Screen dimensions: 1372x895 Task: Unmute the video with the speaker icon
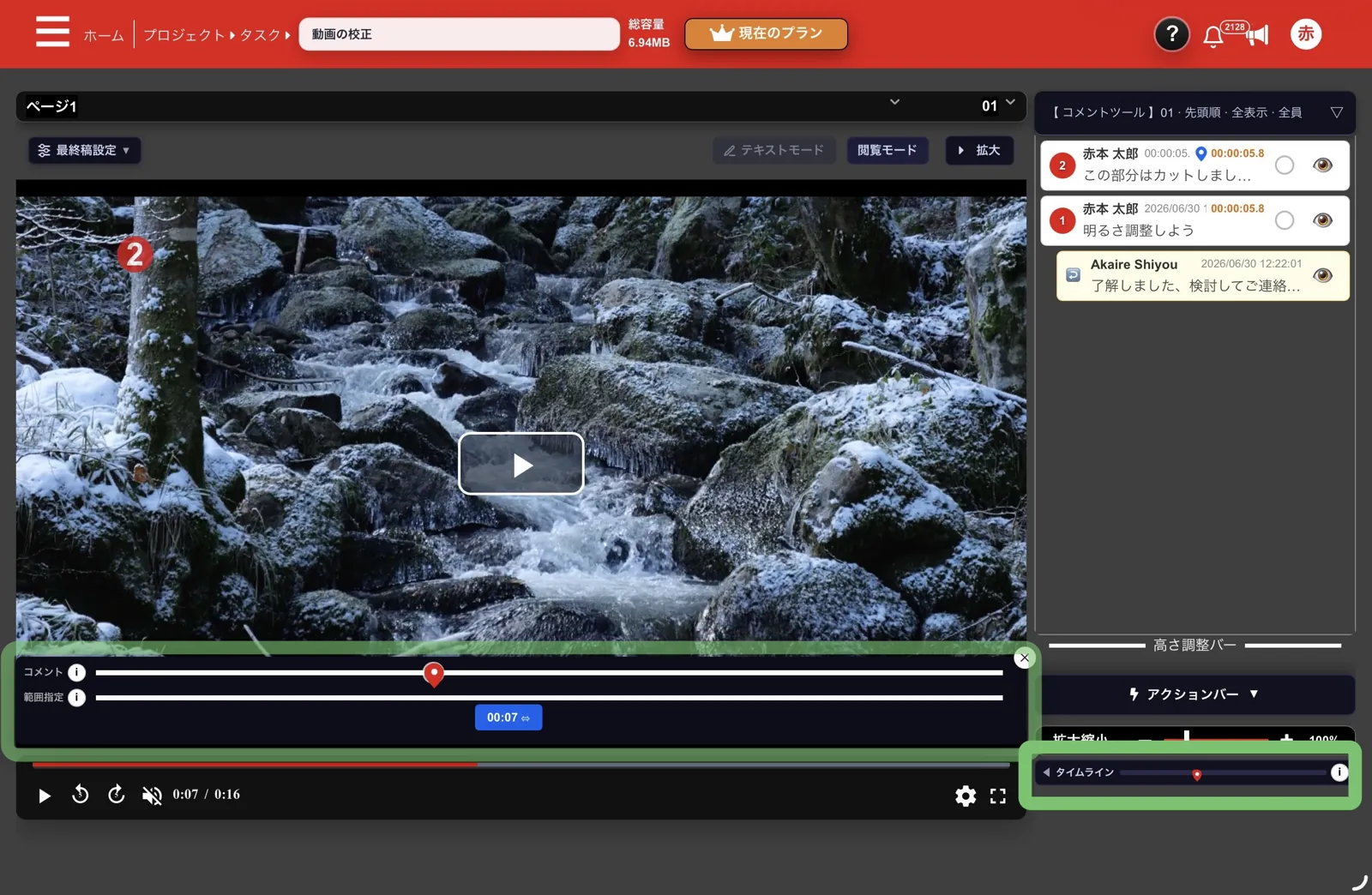point(152,796)
